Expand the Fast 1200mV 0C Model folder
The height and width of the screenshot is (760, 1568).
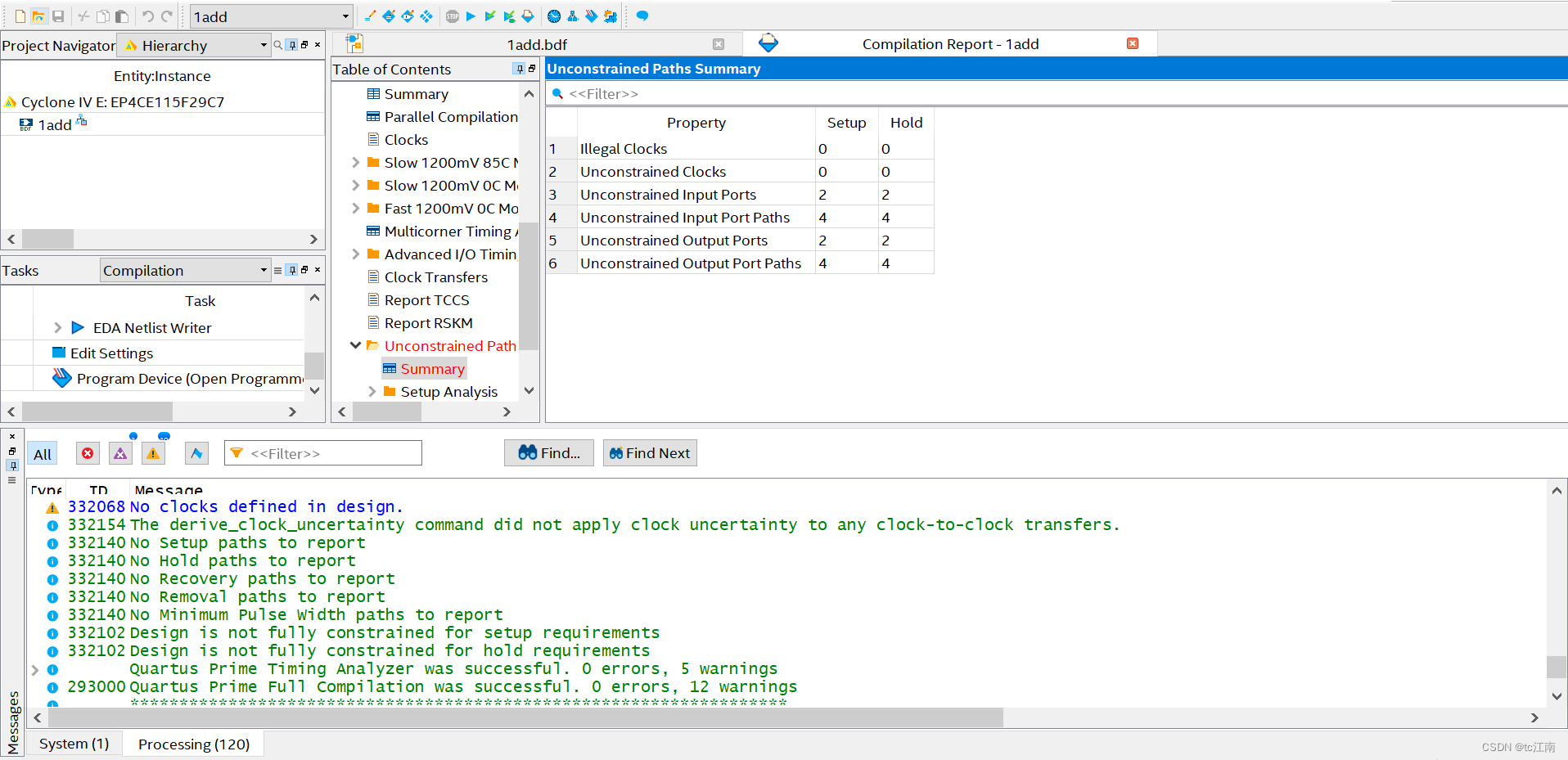(356, 209)
